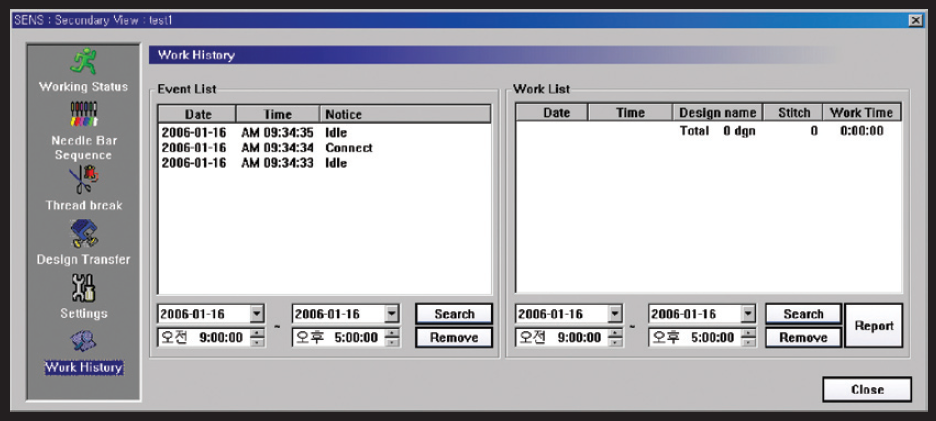The image size is (936, 421).
Task: Open the Settings tools icon
Action: click(84, 288)
